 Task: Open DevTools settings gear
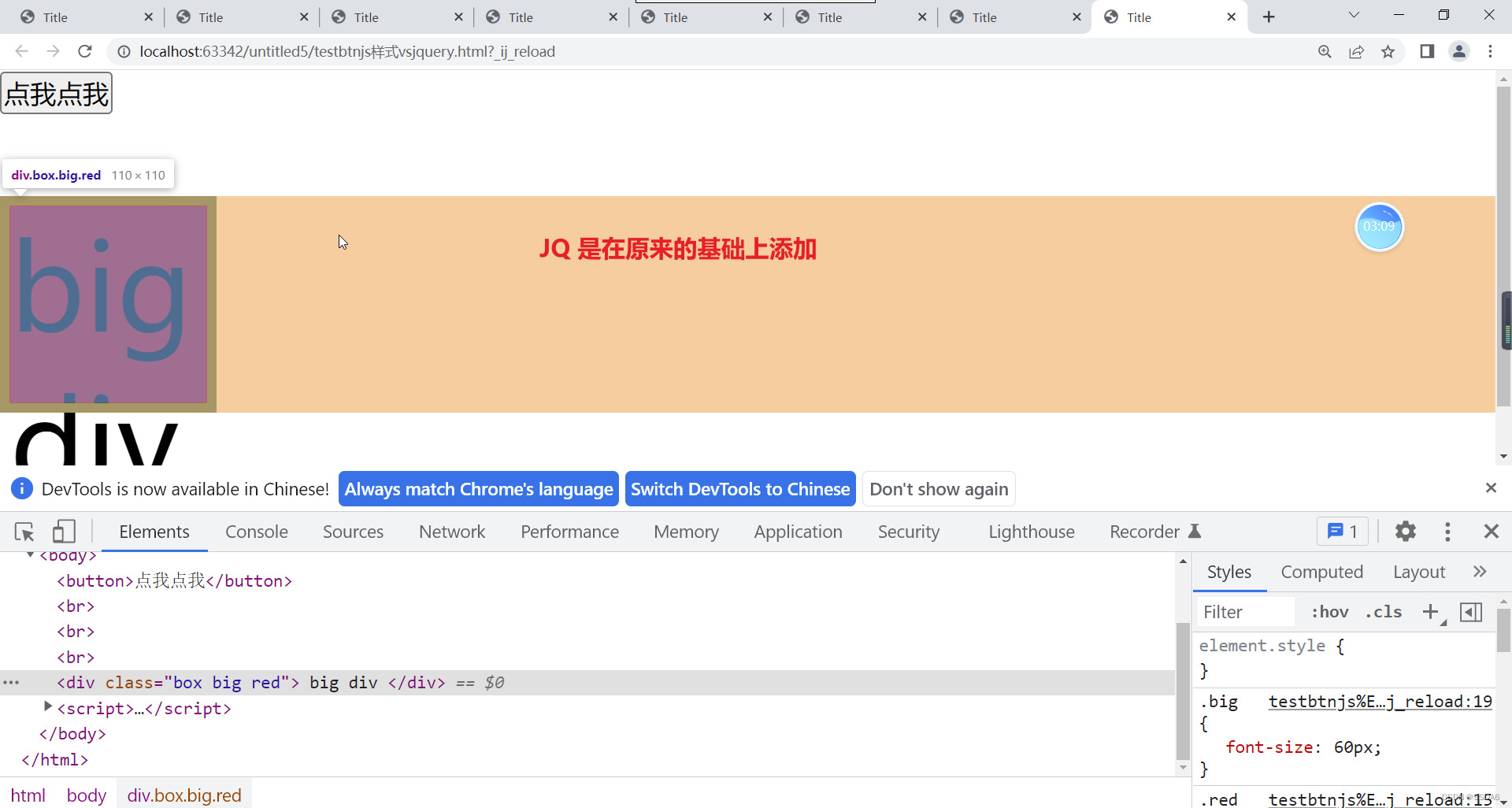[1406, 532]
